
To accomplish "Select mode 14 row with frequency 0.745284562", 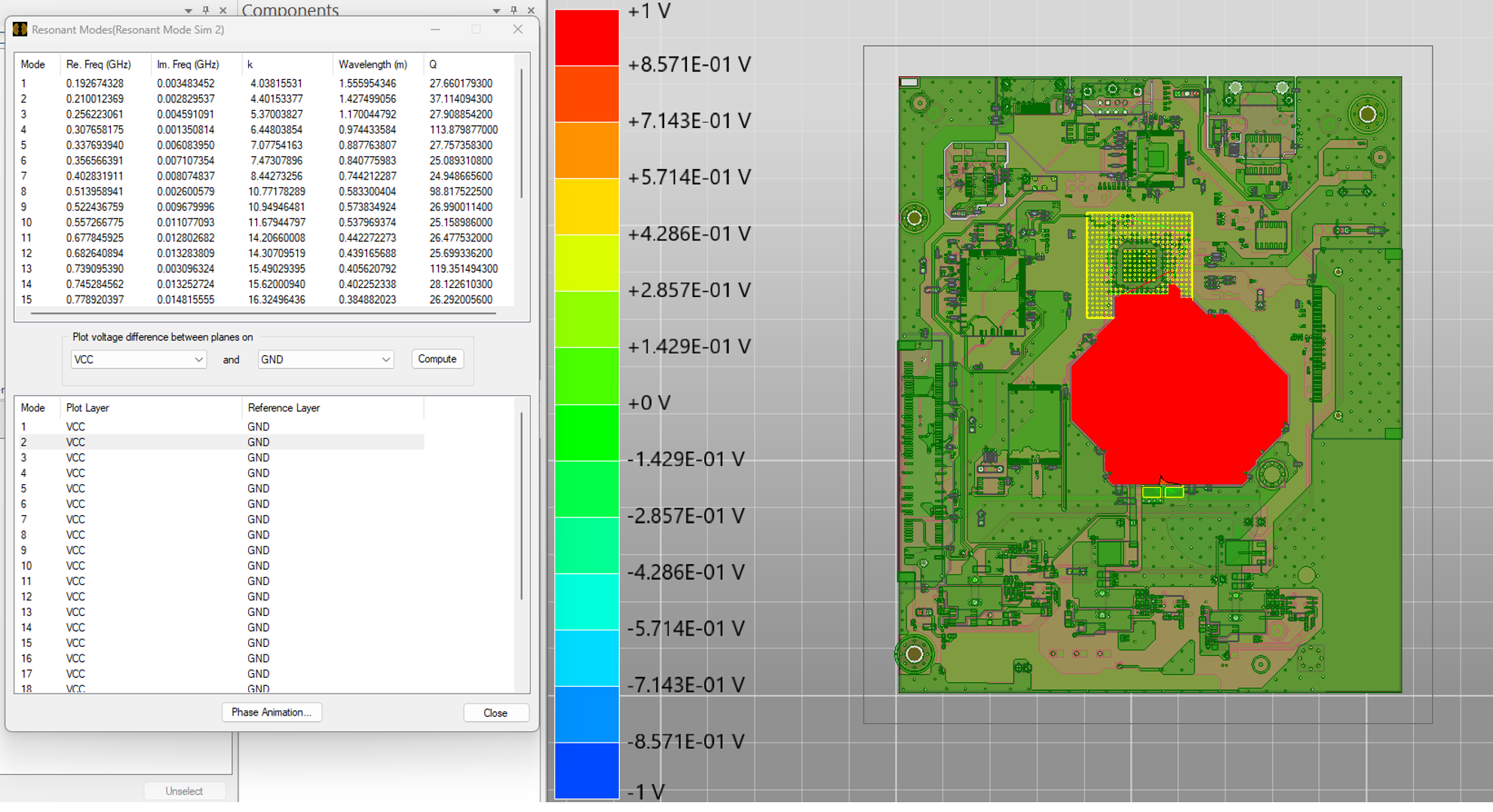I will (266, 284).
